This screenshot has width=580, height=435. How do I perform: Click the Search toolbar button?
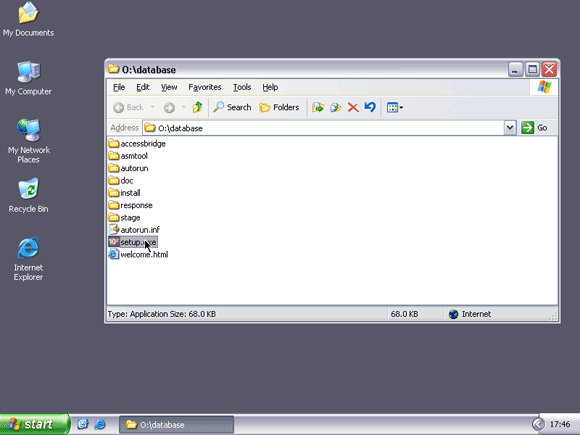(232, 107)
